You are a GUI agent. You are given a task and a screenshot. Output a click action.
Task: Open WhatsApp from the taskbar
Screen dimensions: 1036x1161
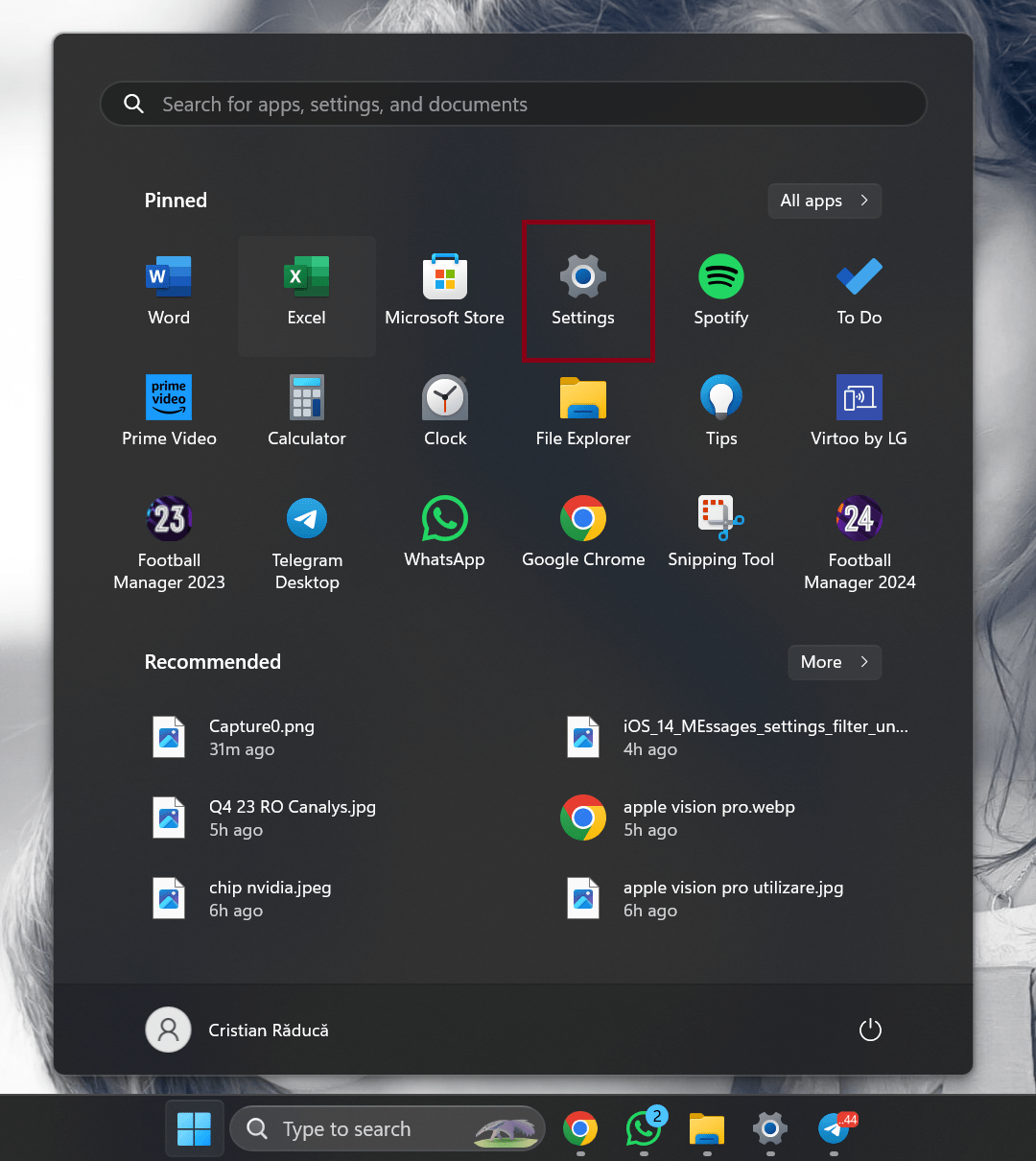coord(643,1129)
